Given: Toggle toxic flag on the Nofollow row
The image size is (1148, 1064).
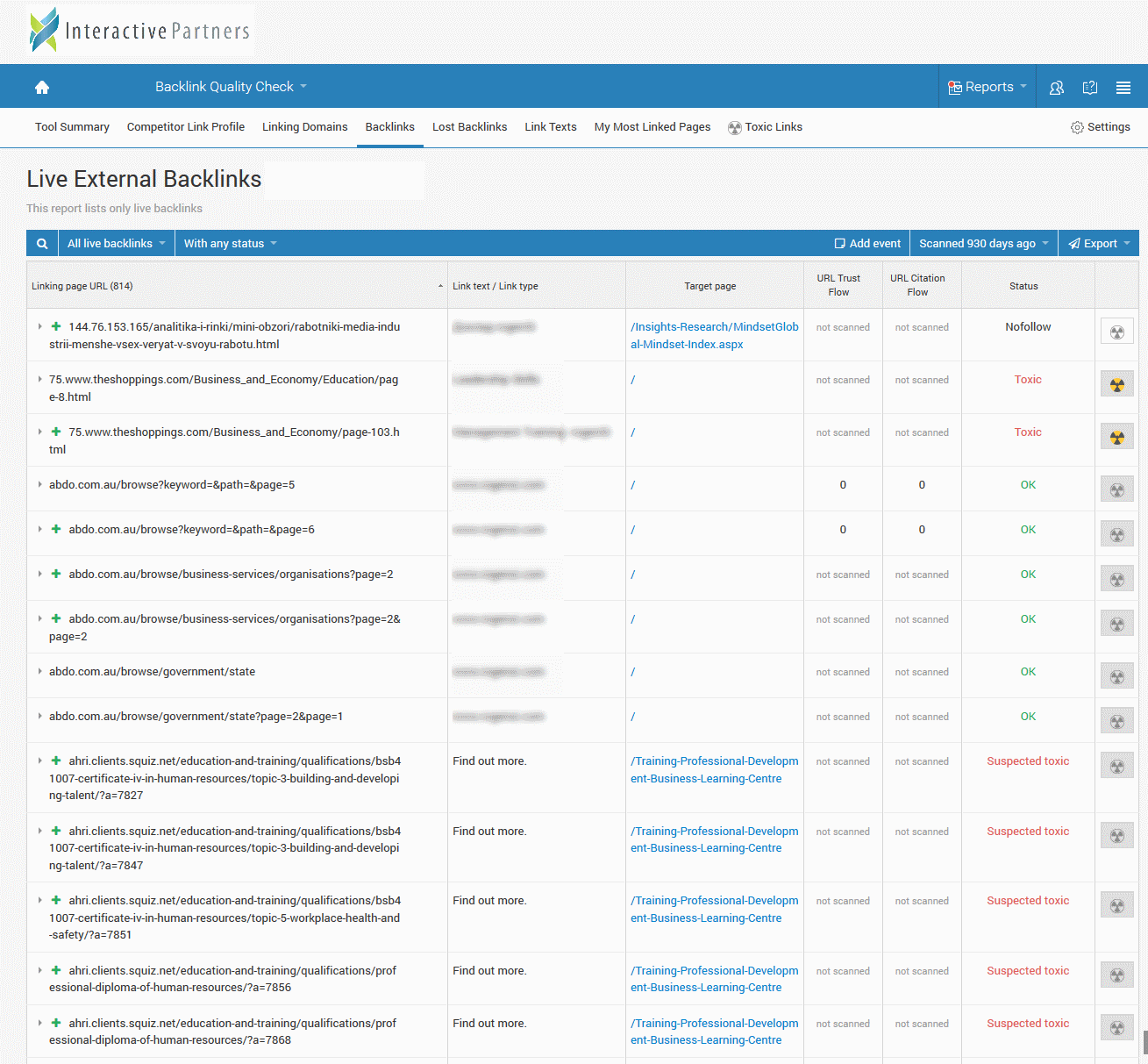Looking at the screenshot, I should tap(1116, 332).
